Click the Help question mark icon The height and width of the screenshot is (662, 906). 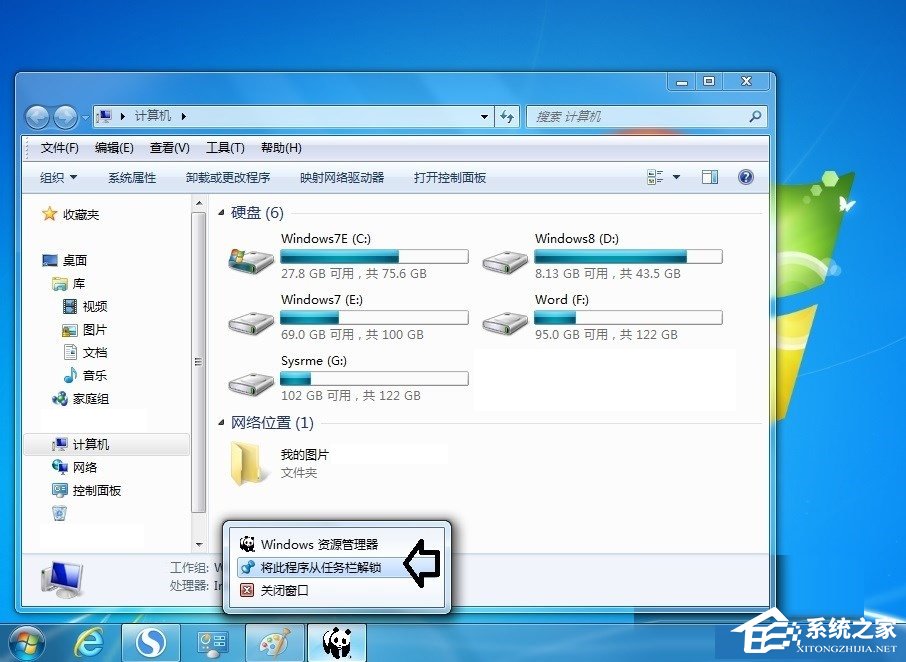[x=745, y=177]
